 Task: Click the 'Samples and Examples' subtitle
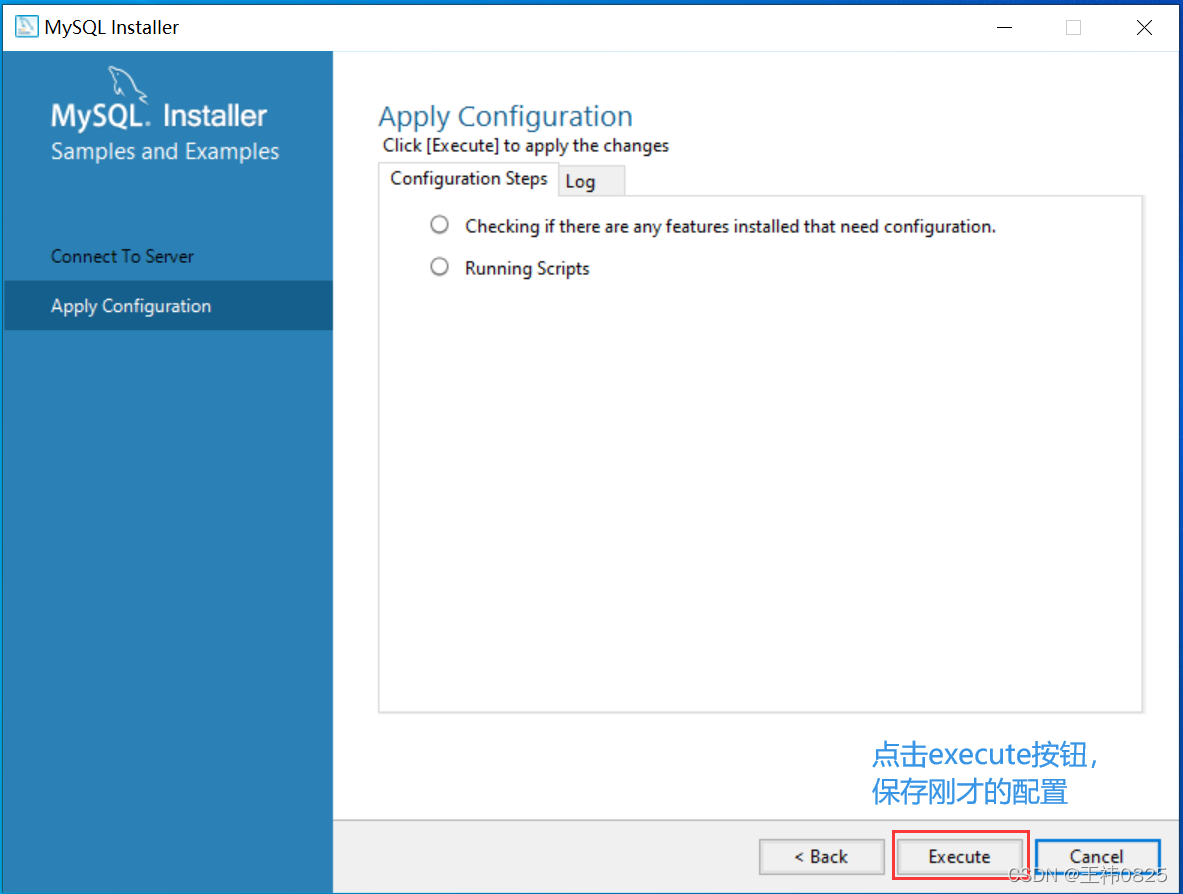[164, 152]
